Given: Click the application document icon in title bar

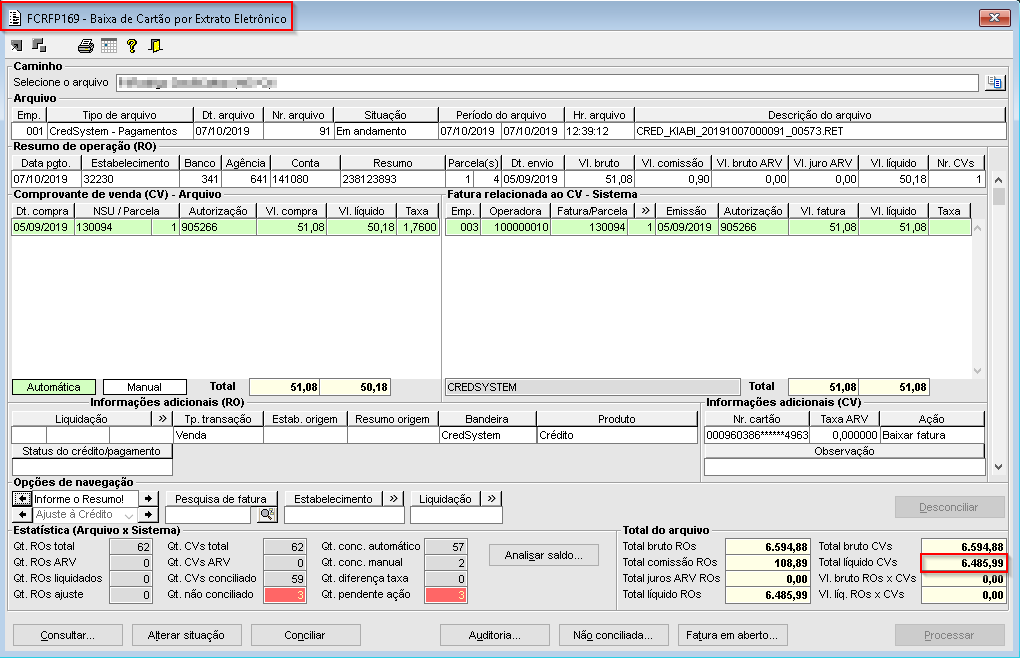Looking at the screenshot, I should [15, 18].
